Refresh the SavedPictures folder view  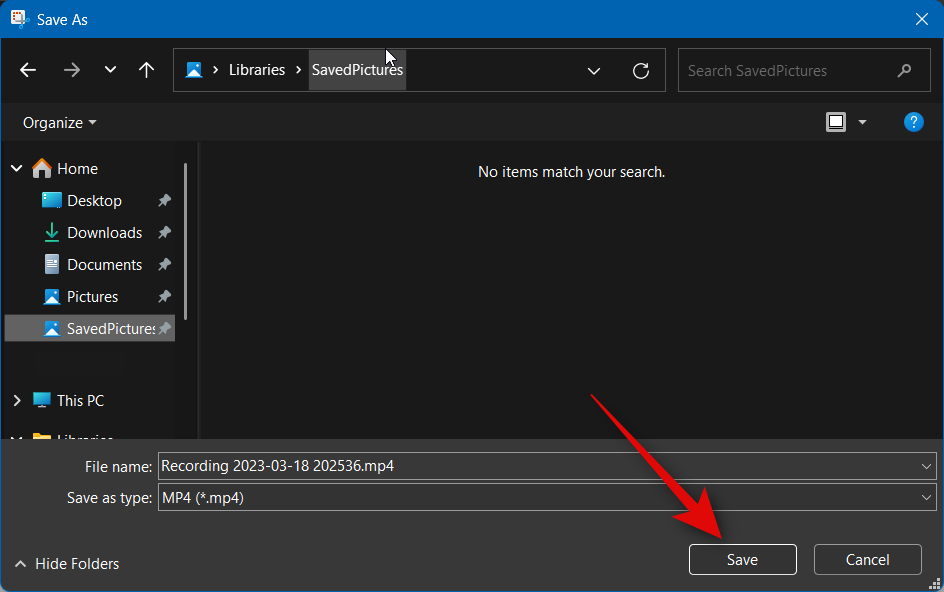coord(641,71)
